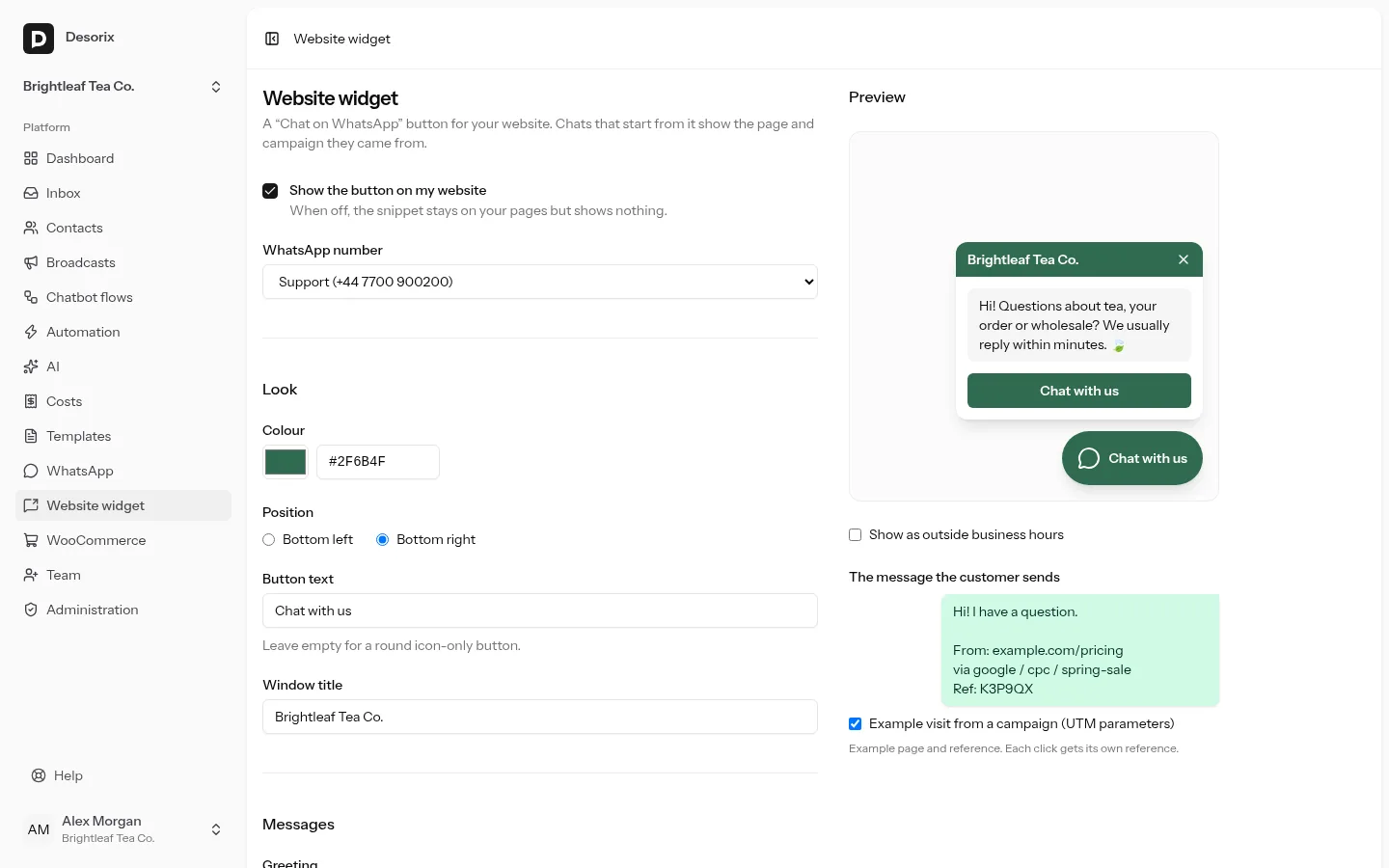
Task: Click the preview greeting message text
Action: [1079, 325]
